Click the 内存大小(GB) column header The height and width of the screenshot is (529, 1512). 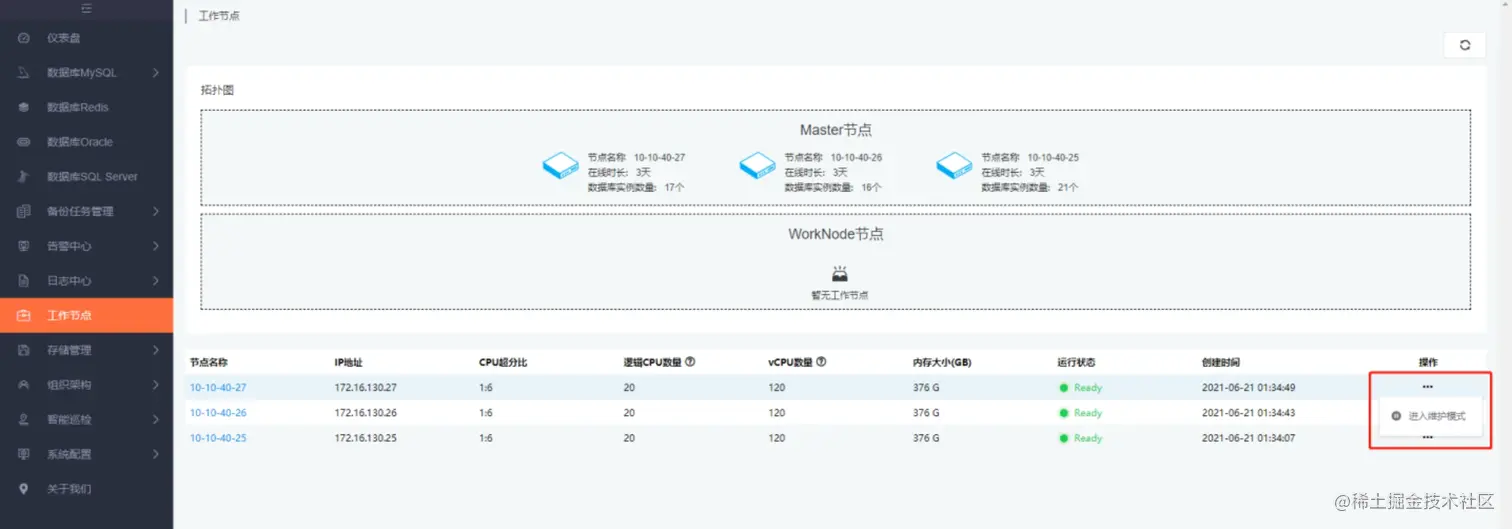pyautogui.click(x=943, y=362)
